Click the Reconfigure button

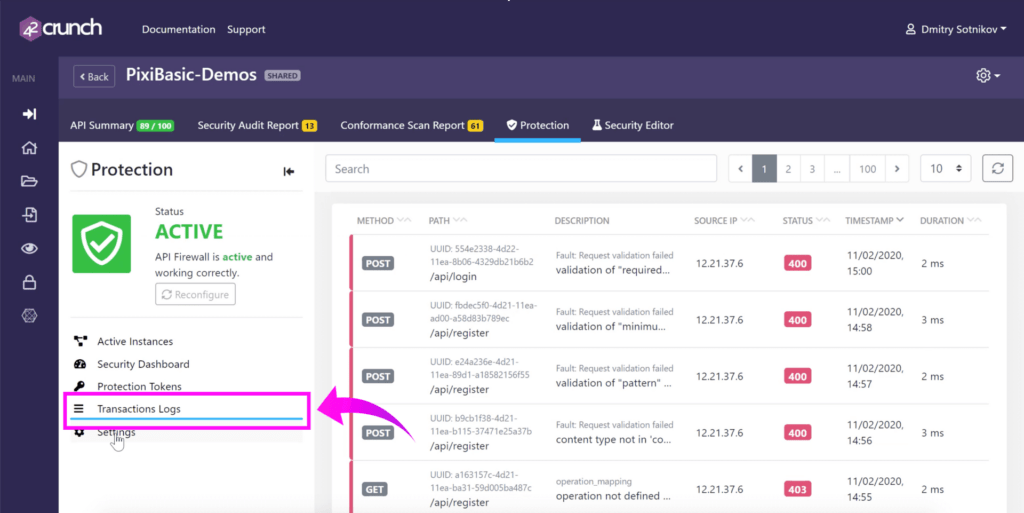coord(195,294)
